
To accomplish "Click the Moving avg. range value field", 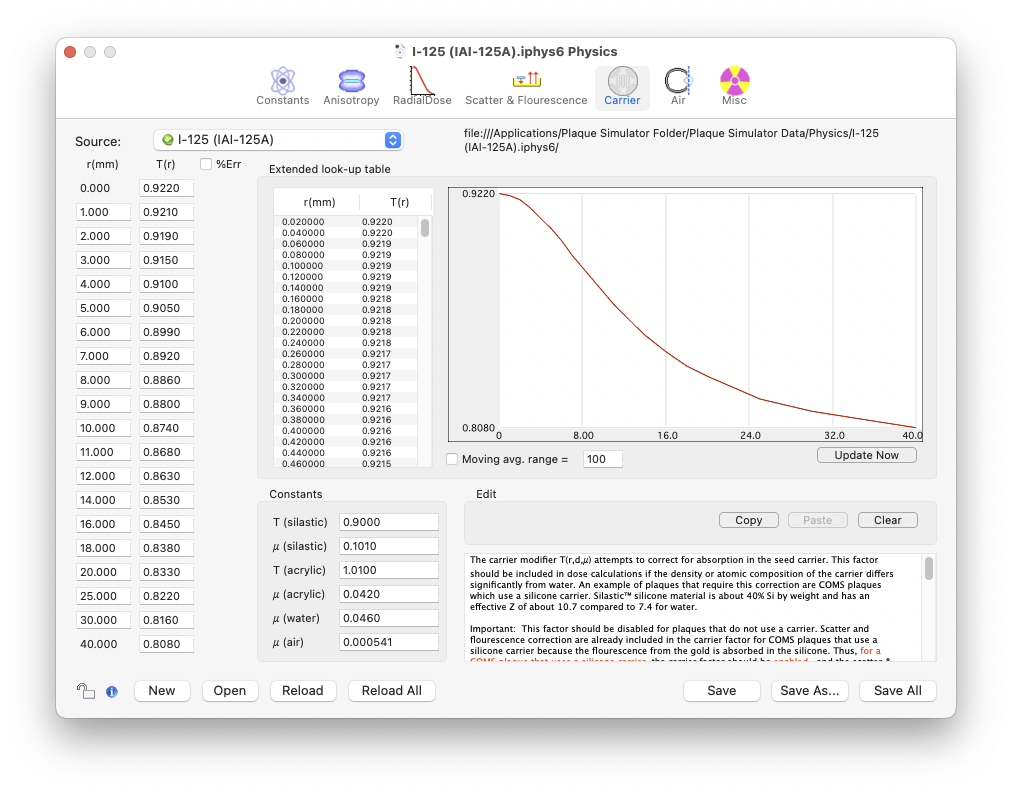I will (x=603, y=459).
